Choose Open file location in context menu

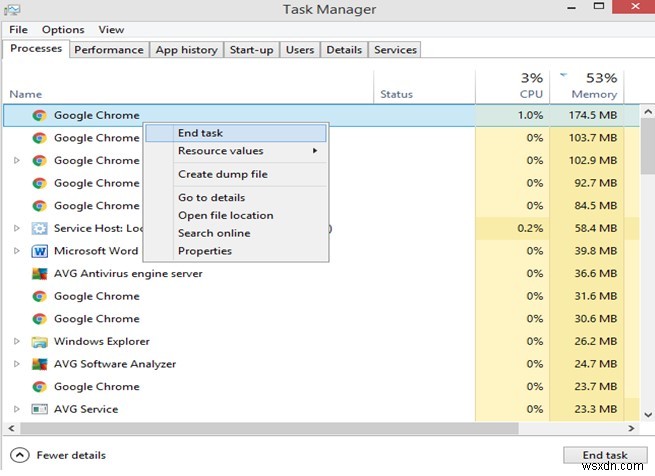[225, 215]
